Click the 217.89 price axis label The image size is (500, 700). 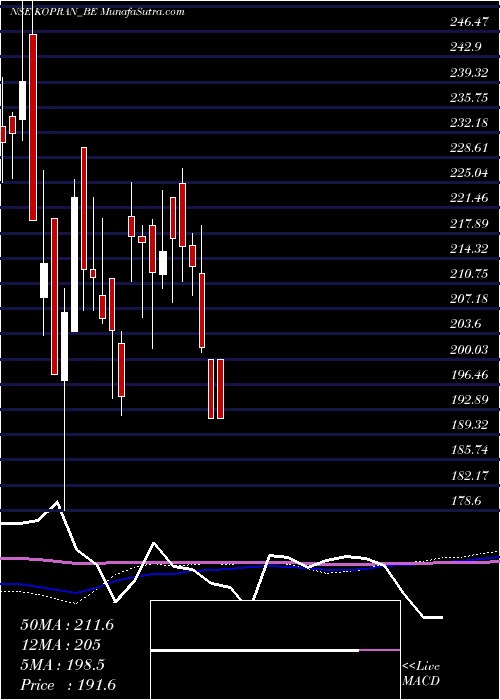[469, 224]
